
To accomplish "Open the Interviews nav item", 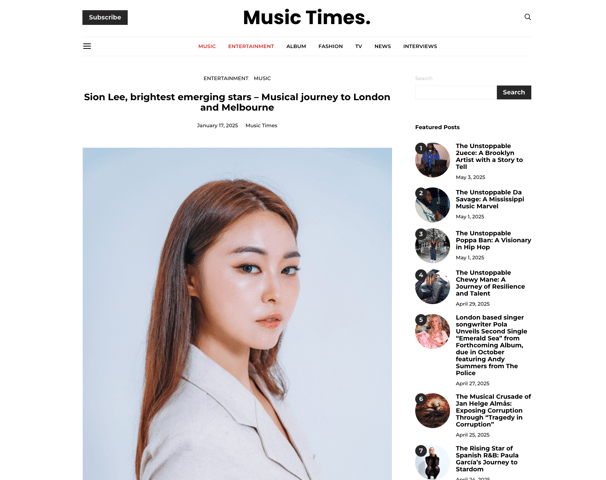I will [420, 46].
